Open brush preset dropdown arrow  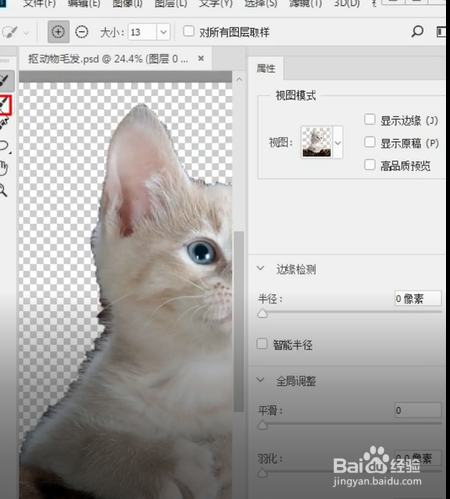(26, 33)
